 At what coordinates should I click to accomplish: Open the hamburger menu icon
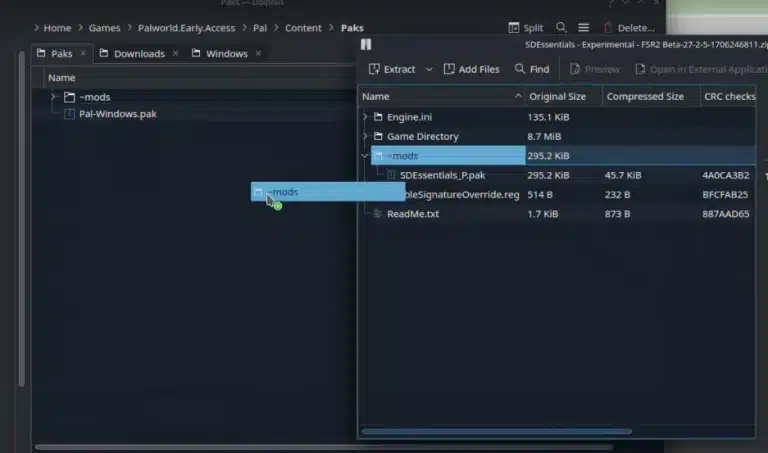tap(583, 27)
